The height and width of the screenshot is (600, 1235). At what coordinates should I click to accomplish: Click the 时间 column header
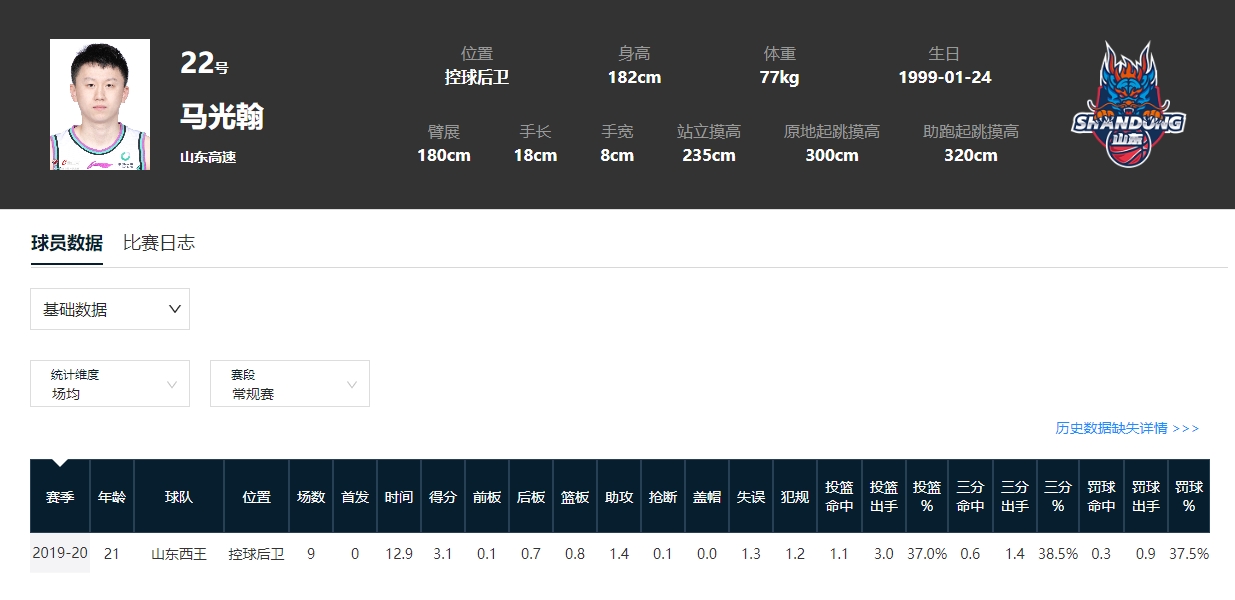click(x=399, y=496)
